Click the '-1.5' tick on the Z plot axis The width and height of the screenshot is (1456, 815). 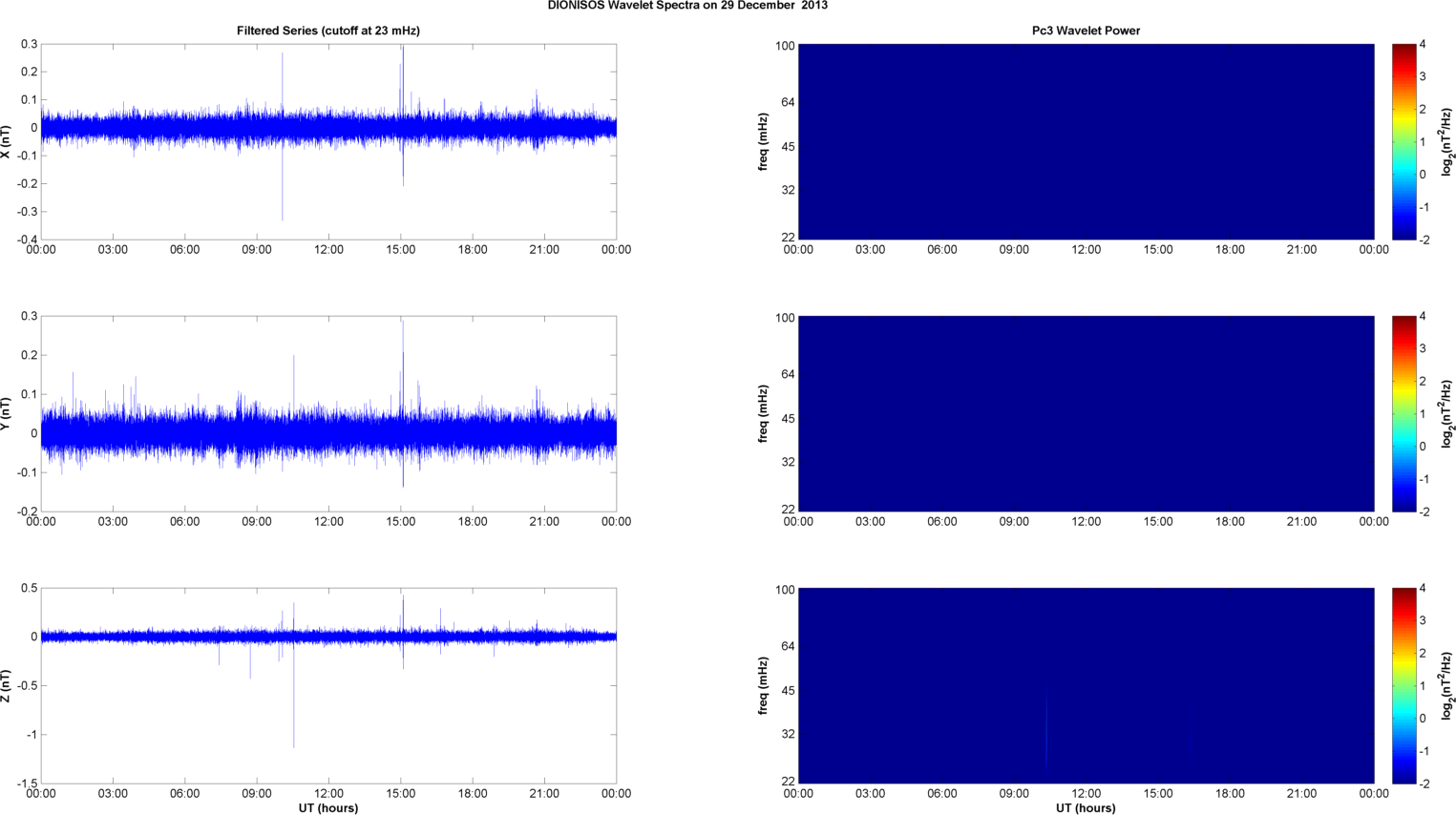click(27, 784)
